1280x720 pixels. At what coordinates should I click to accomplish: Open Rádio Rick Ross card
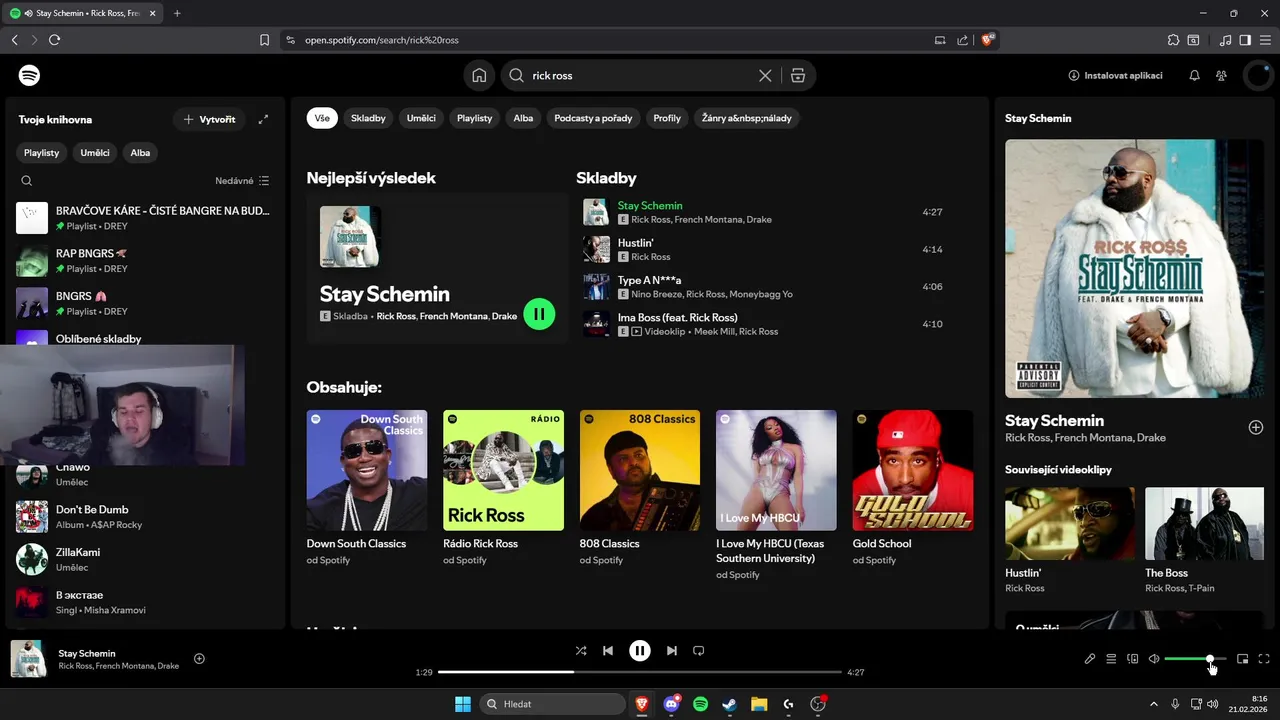(x=503, y=488)
